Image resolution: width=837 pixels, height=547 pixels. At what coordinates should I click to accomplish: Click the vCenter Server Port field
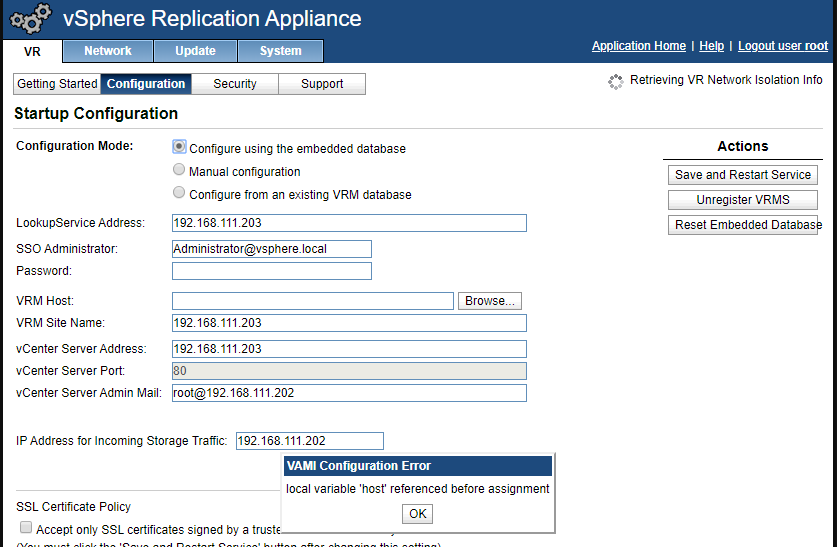click(349, 371)
